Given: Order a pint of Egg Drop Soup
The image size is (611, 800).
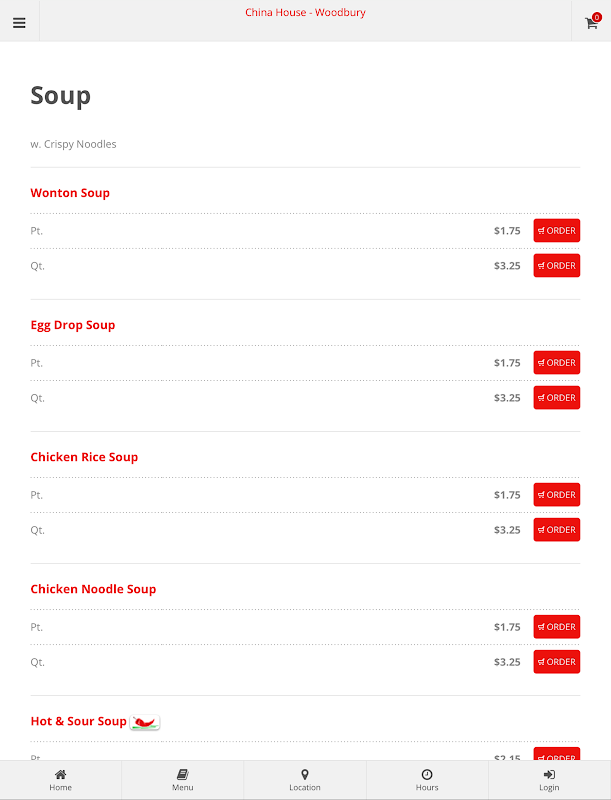Looking at the screenshot, I should (x=556, y=363).
